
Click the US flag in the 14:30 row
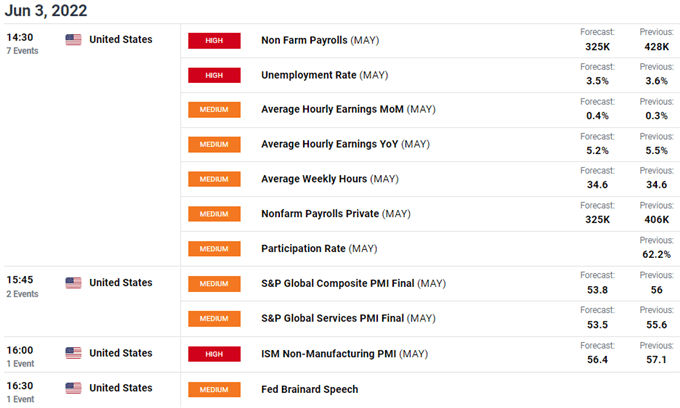[73, 40]
